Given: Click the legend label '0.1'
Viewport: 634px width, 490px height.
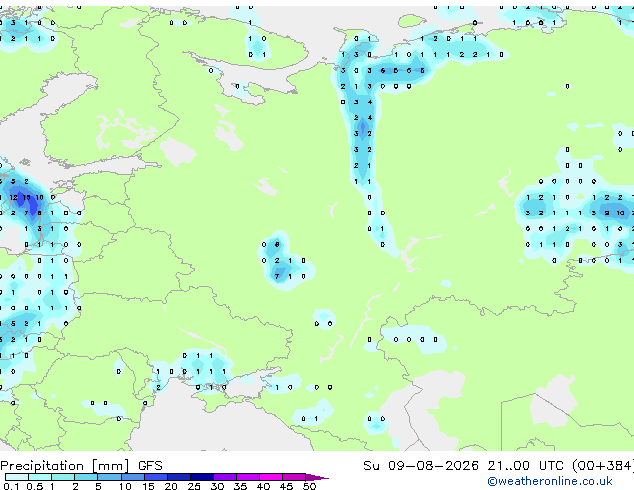Looking at the screenshot, I should [11, 486].
